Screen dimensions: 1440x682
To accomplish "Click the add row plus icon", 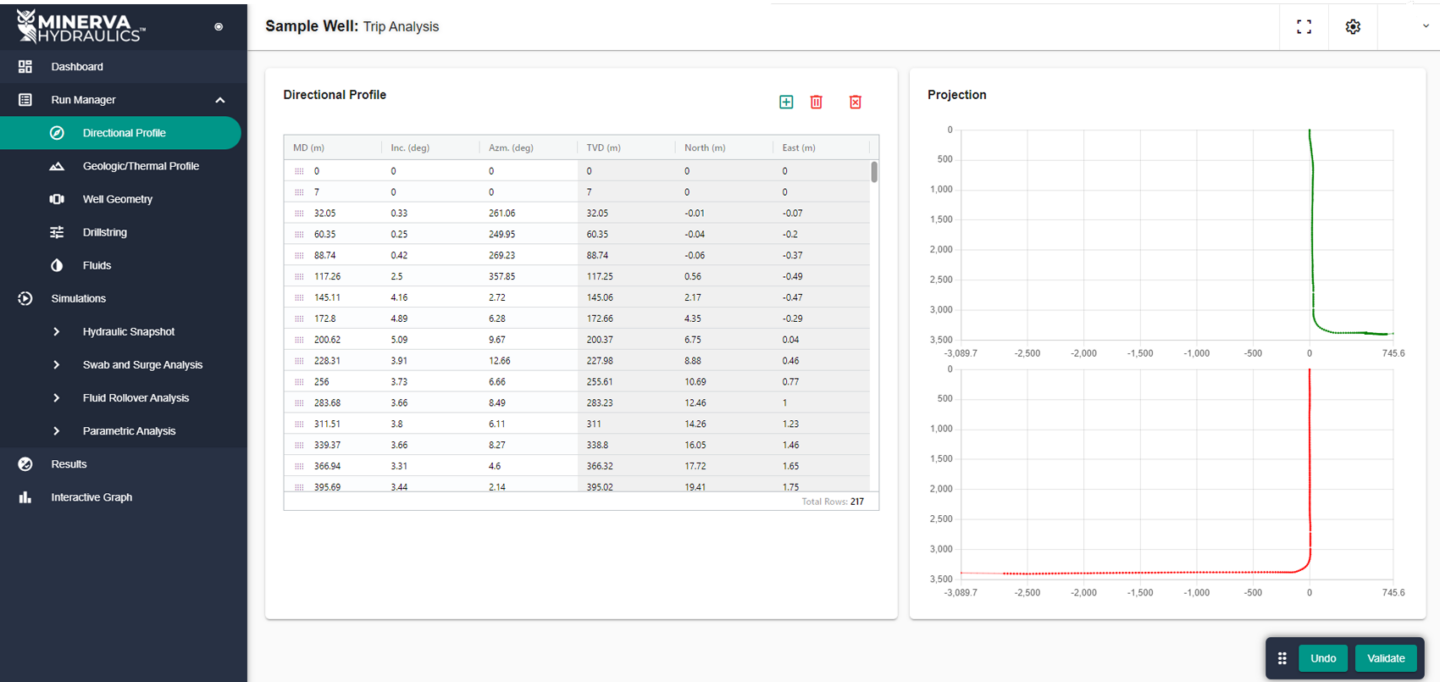I will tap(786, 102).
